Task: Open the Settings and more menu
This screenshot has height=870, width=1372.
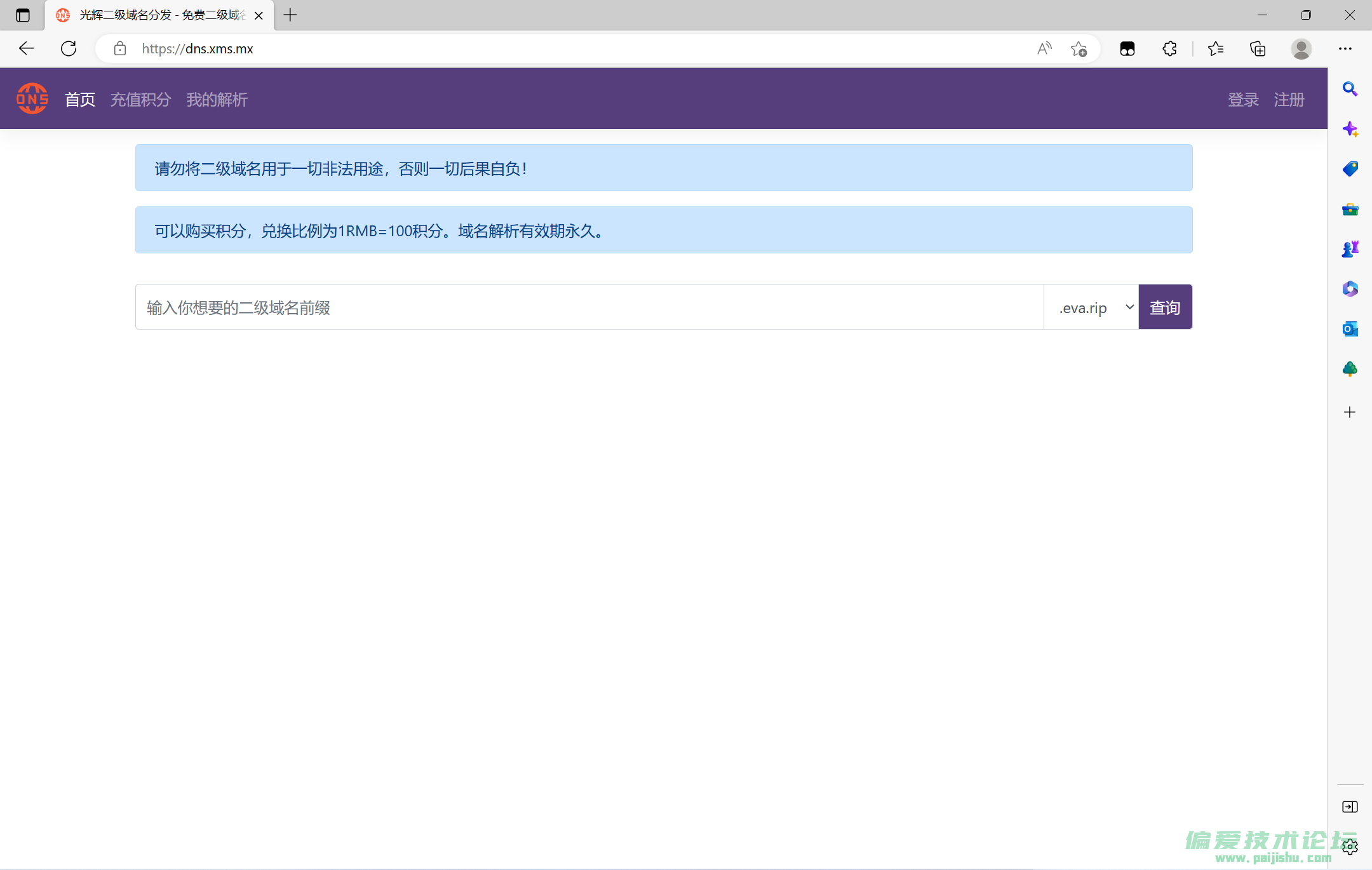Action: pyautogui.click(x=1346, y=48)
